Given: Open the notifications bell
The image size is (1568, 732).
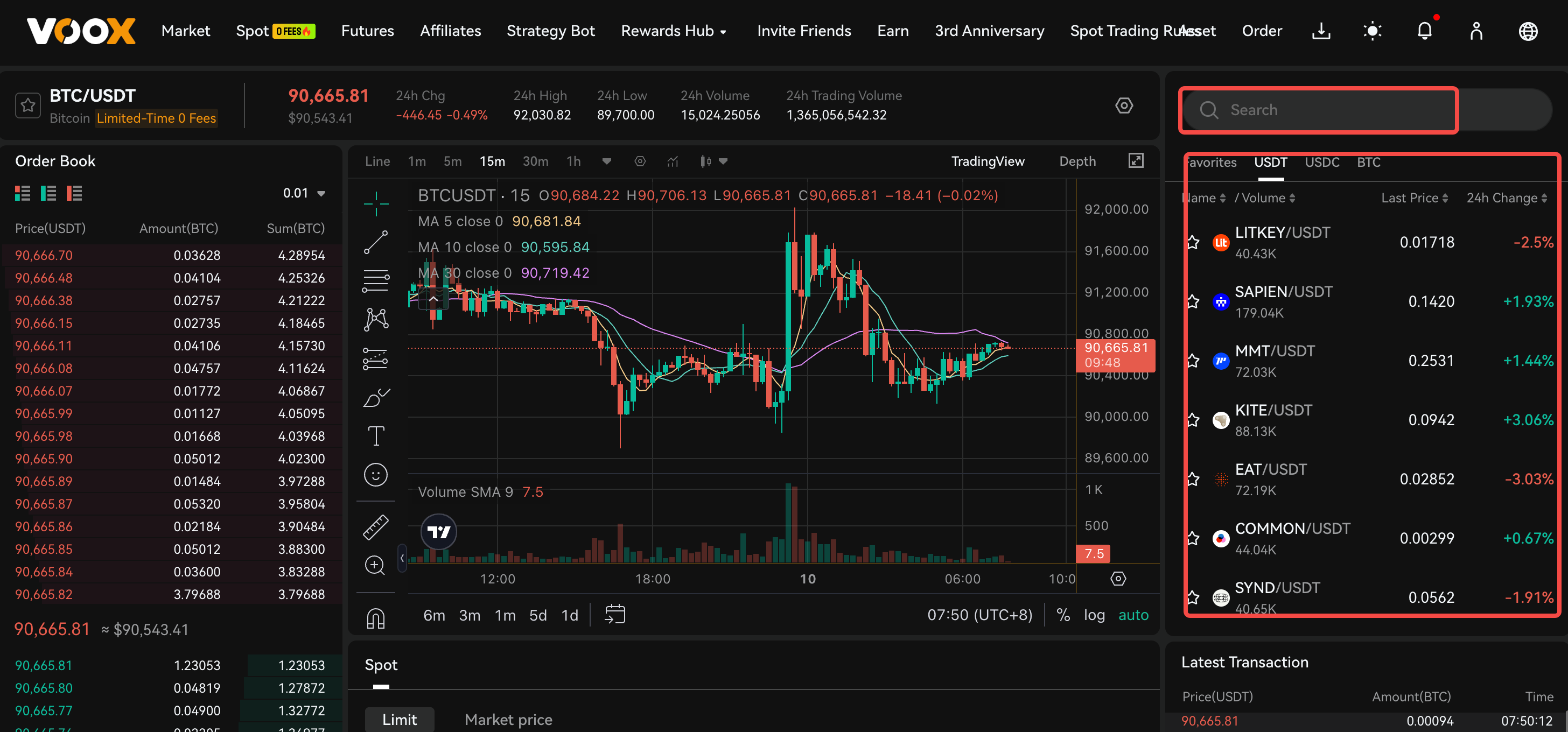Looking at the screenshot, I should point(1424,31).
